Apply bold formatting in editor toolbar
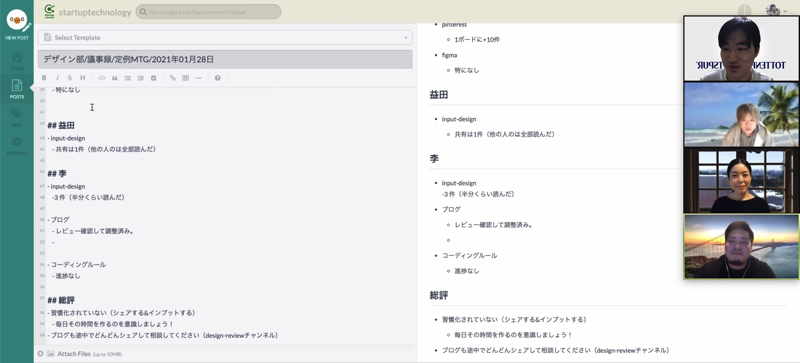 [44, 78]
